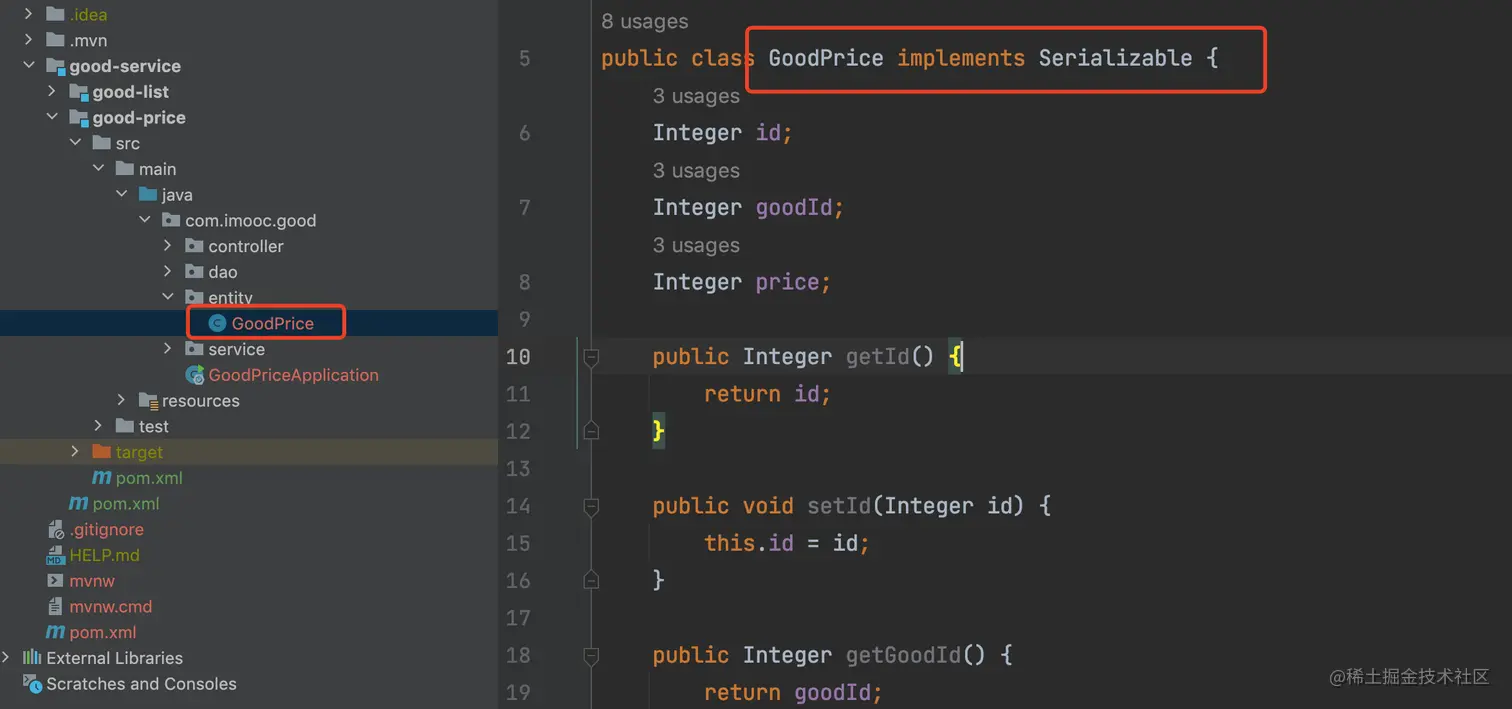Viewport: 1512px width, 709px height.
Task: Expand the .idea folder chevron
Action: point(28,14)
